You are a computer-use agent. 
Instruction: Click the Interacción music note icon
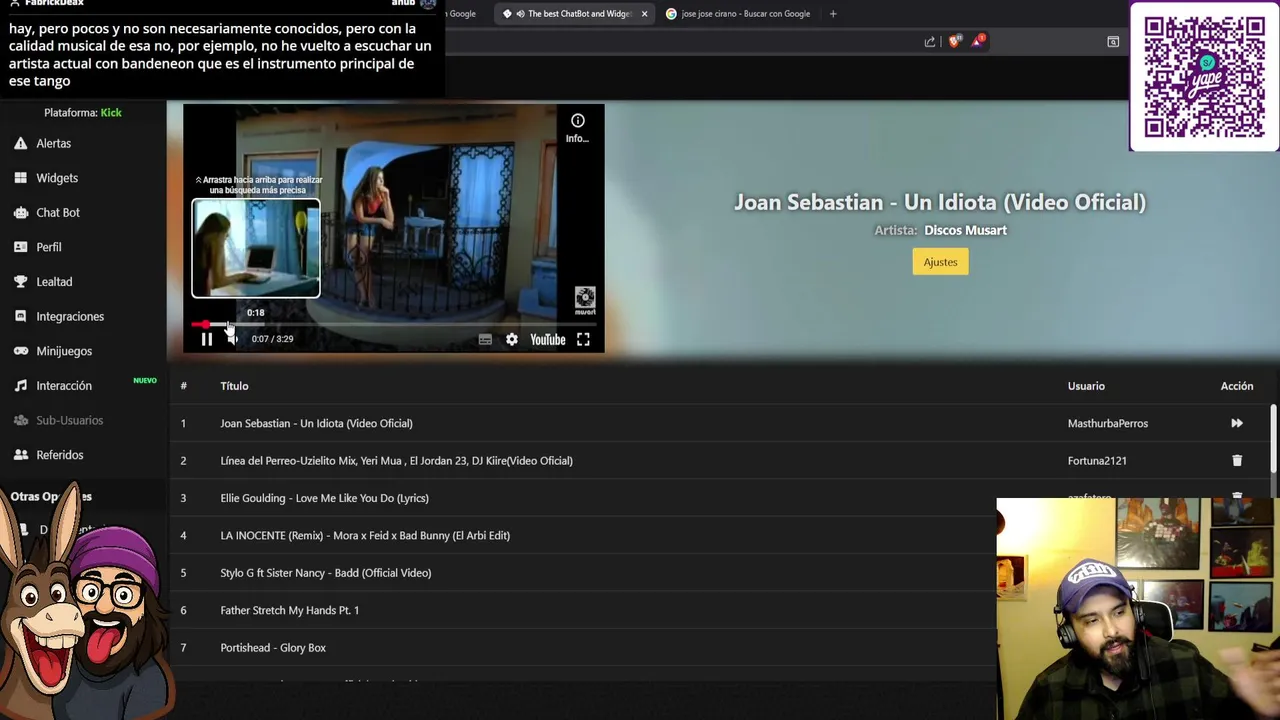point(20,386)
